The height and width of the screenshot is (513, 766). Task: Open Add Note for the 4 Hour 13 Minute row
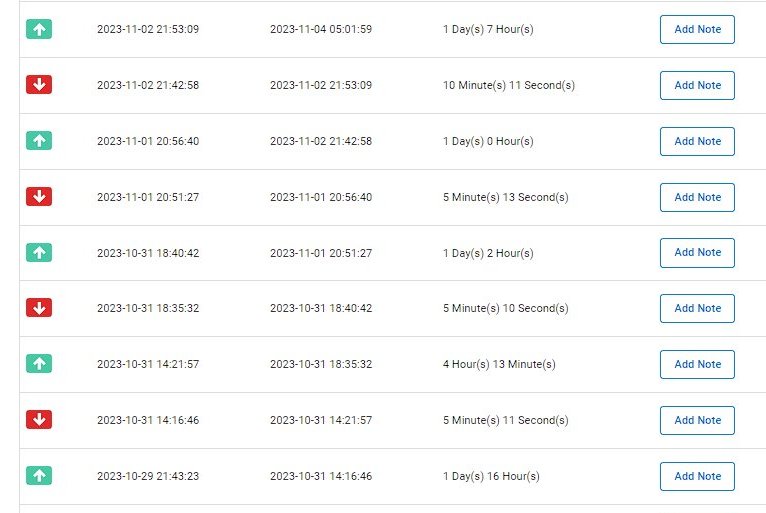click(697, 364)
